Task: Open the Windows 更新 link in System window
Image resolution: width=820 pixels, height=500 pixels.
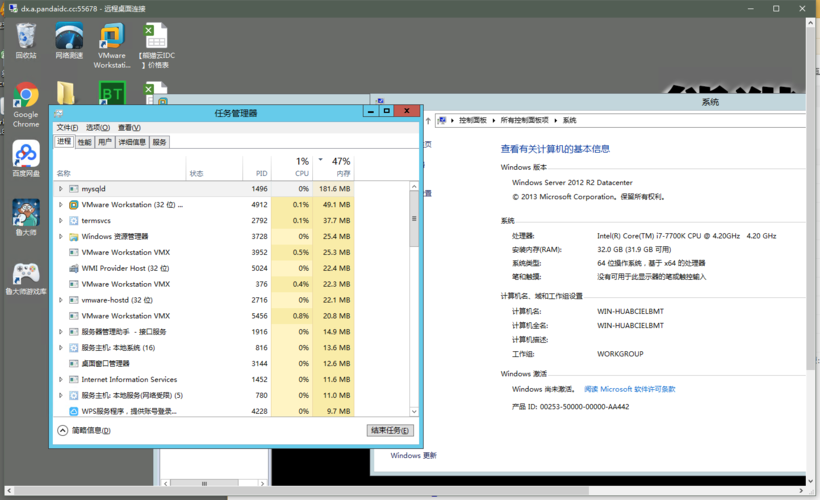Action: pyautogui.click(x=413, y=456)
